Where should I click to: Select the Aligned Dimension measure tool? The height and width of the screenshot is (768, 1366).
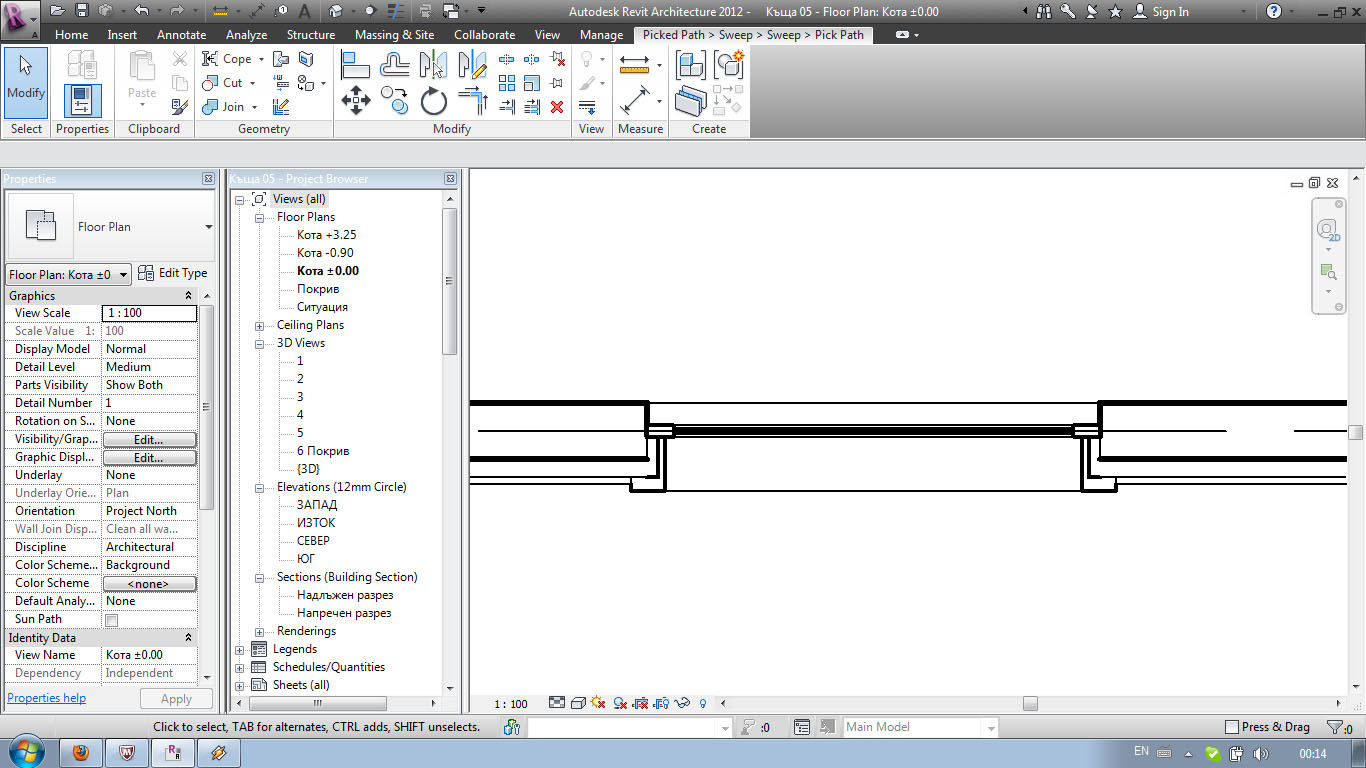click(635, 100)
